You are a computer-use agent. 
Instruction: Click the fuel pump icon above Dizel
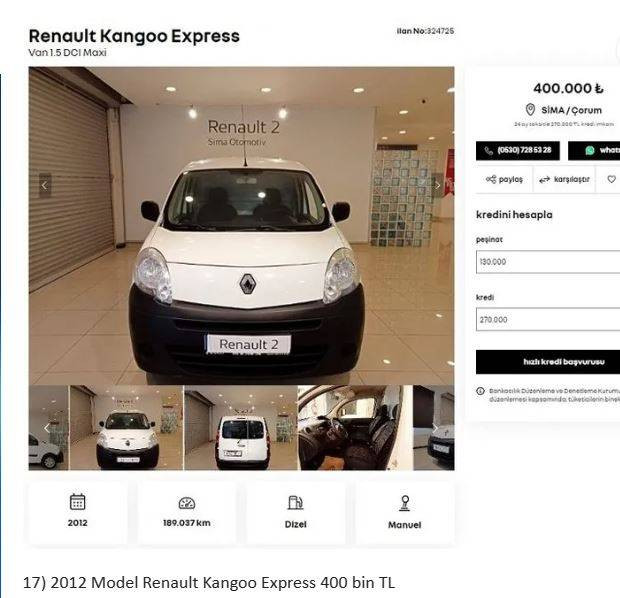295,502
